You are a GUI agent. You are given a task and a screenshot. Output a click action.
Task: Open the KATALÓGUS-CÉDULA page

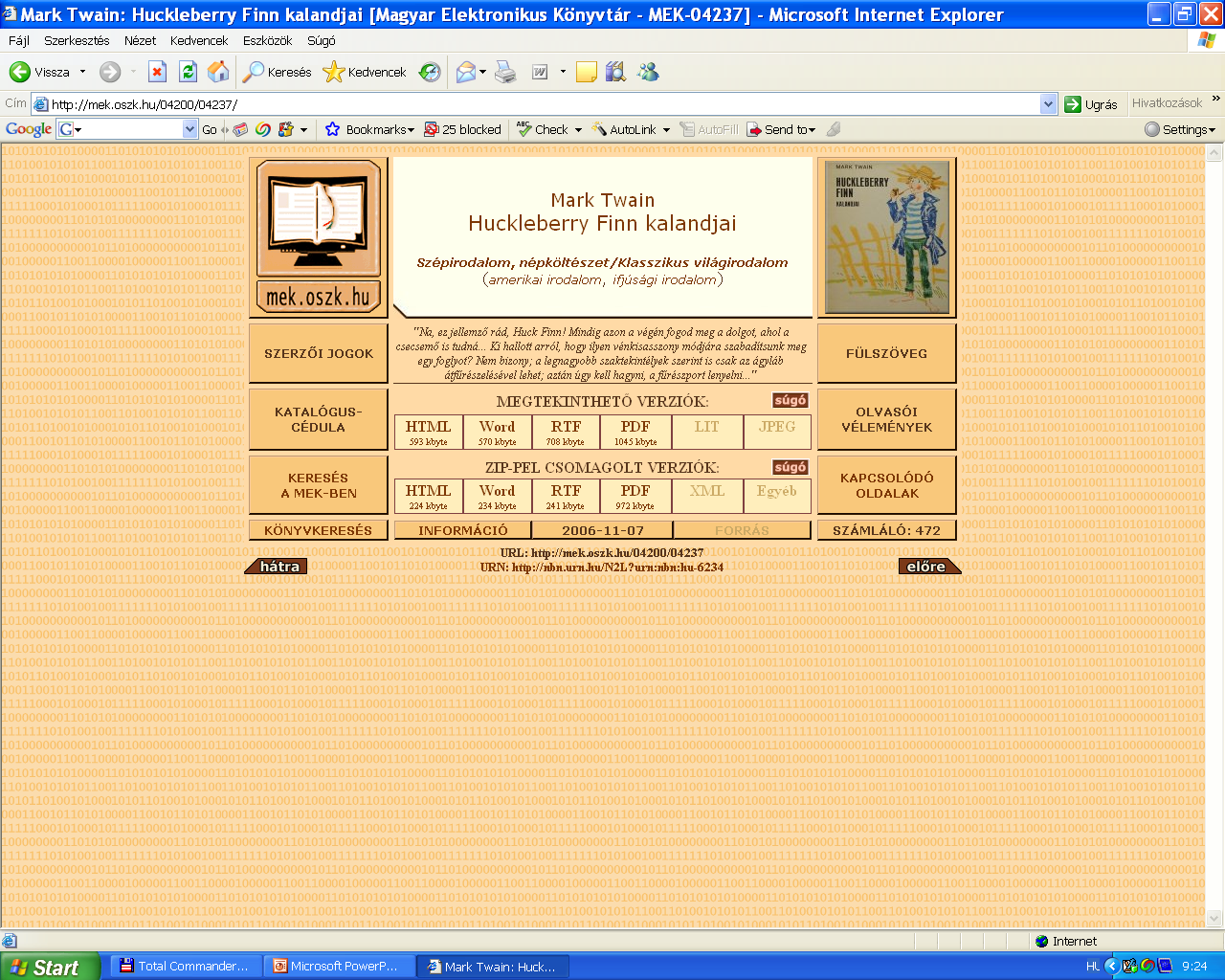pos(319,419)
